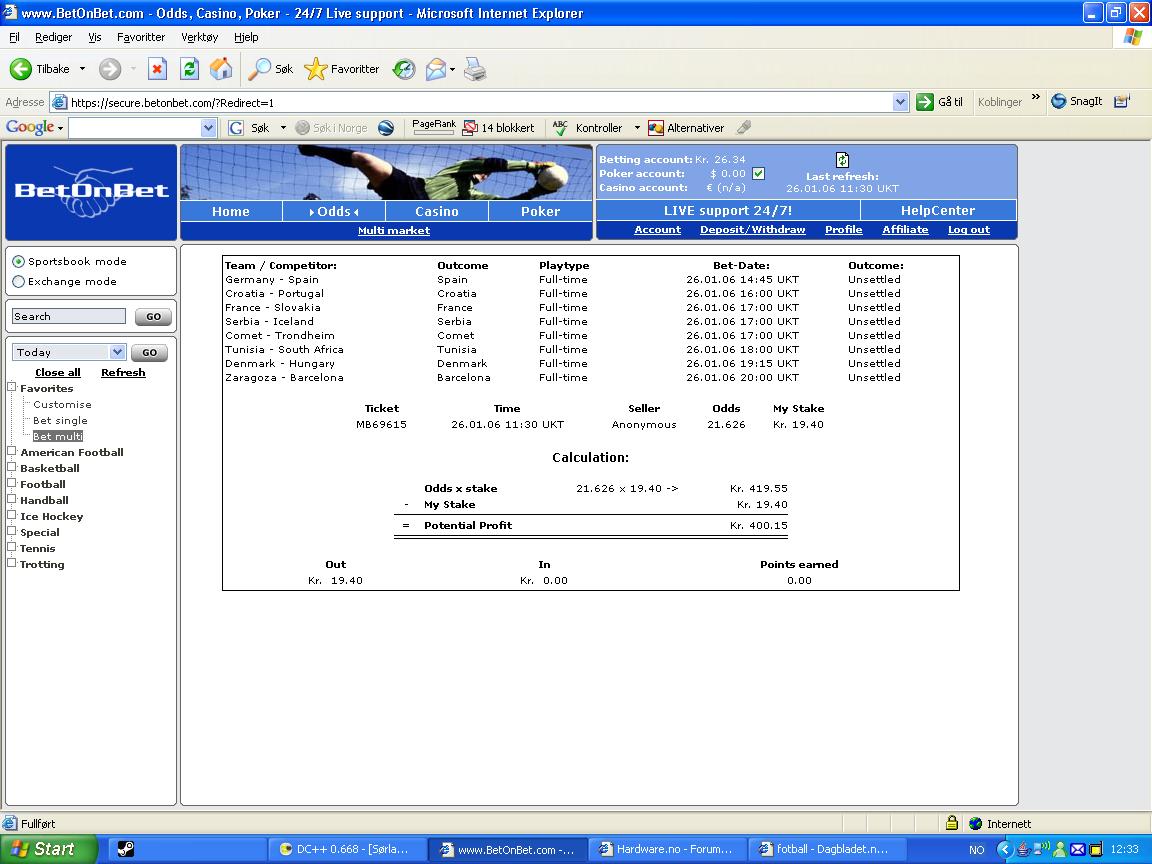Image resolution: width=1152 pixels, height=864 pixels.
Task: Open SnagIt toolbar icon
Action: coord(1059,101)
